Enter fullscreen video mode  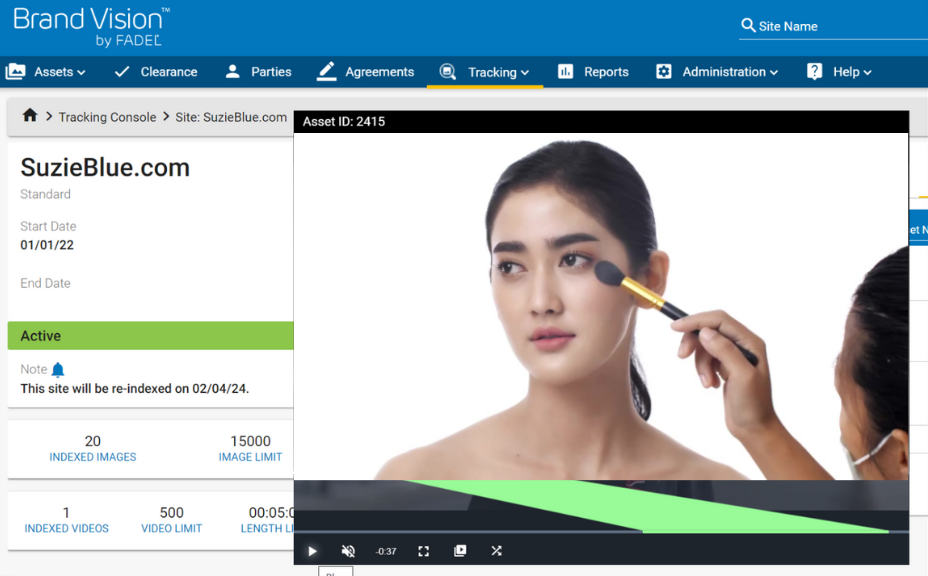423,551
